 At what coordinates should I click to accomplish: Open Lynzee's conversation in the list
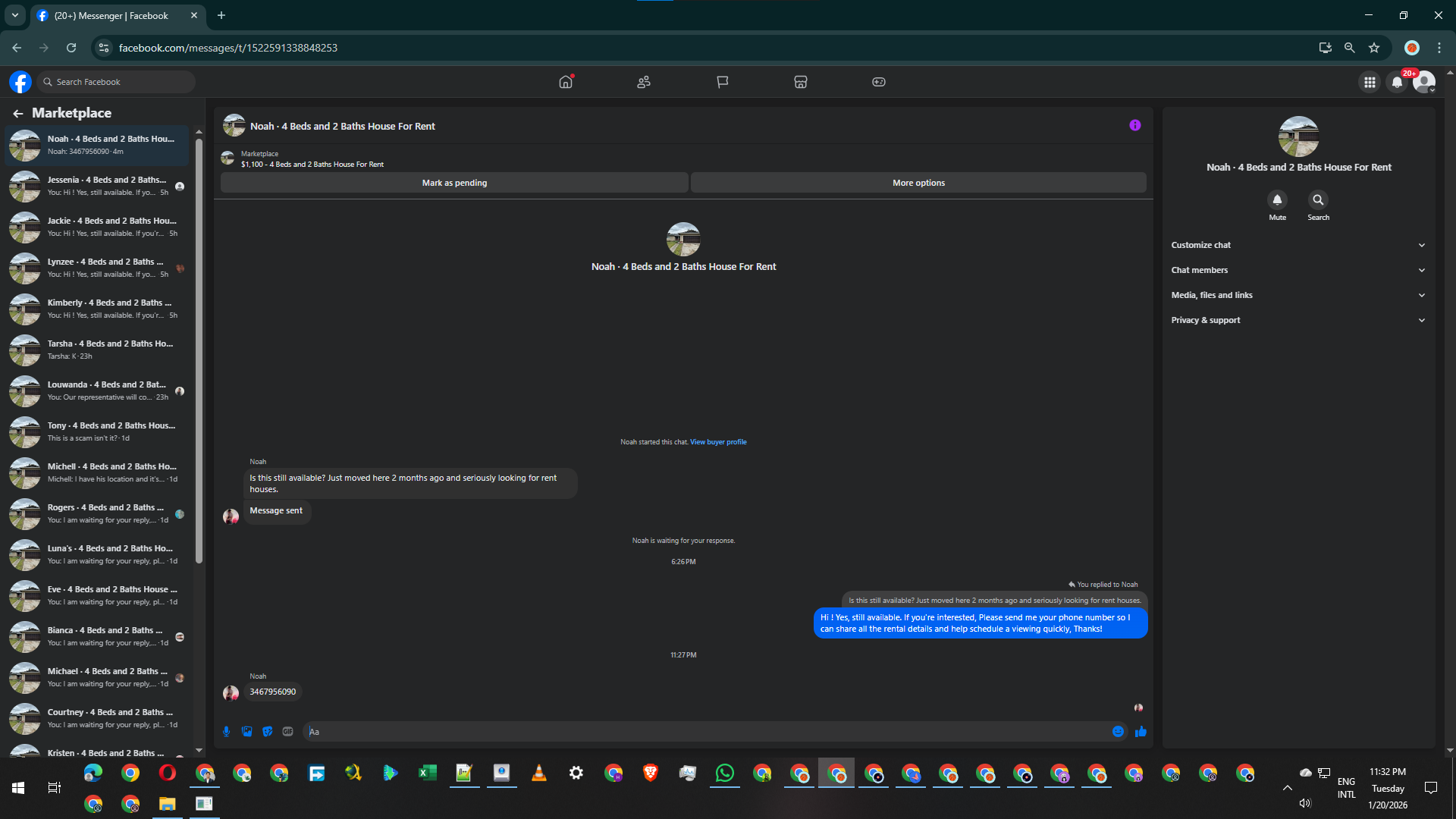pos(97,268)
